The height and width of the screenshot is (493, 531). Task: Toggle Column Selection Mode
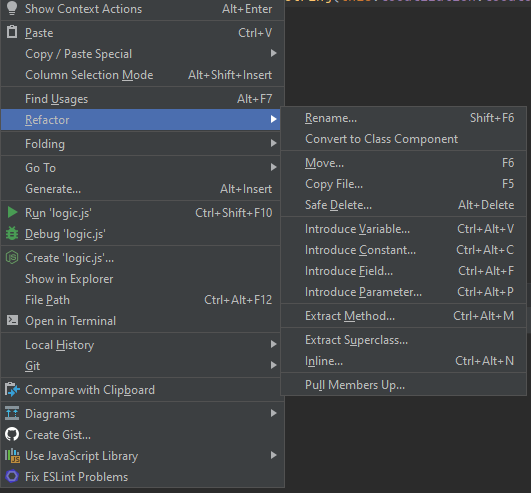click(142, 75)
